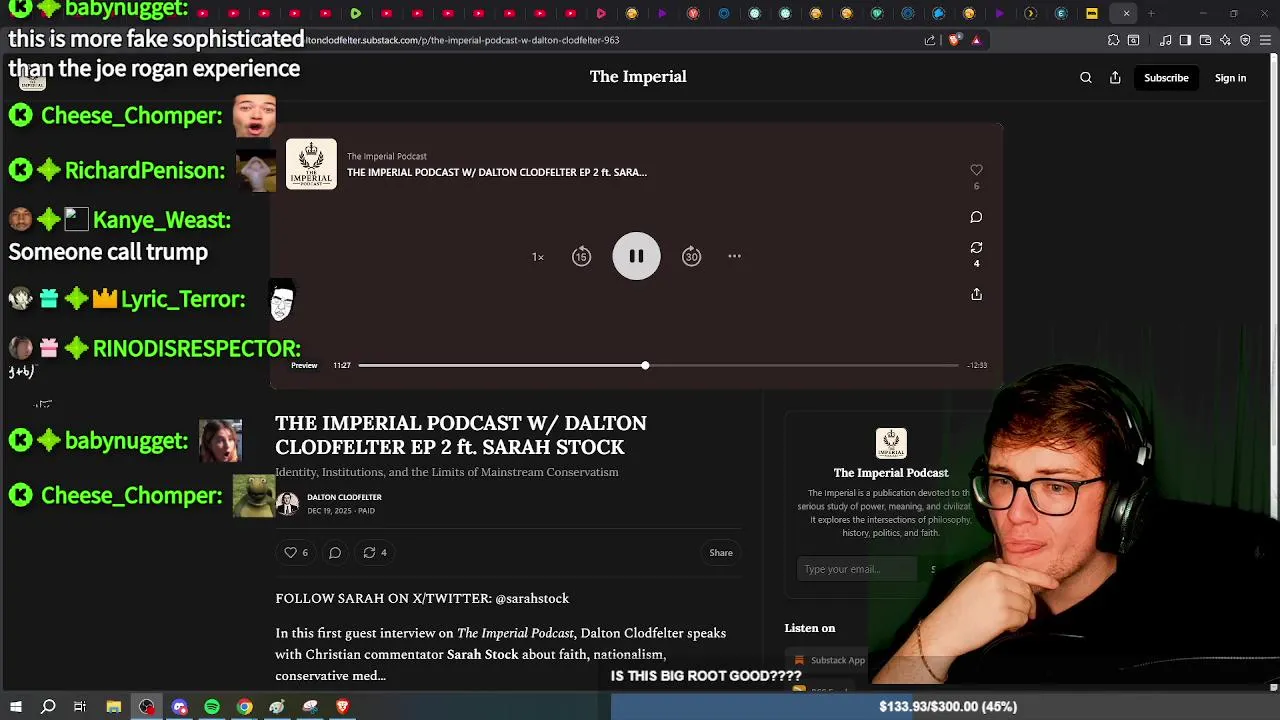Open Windows taskbar search
Screen dimensions: 1280x720
pos(48,707)
